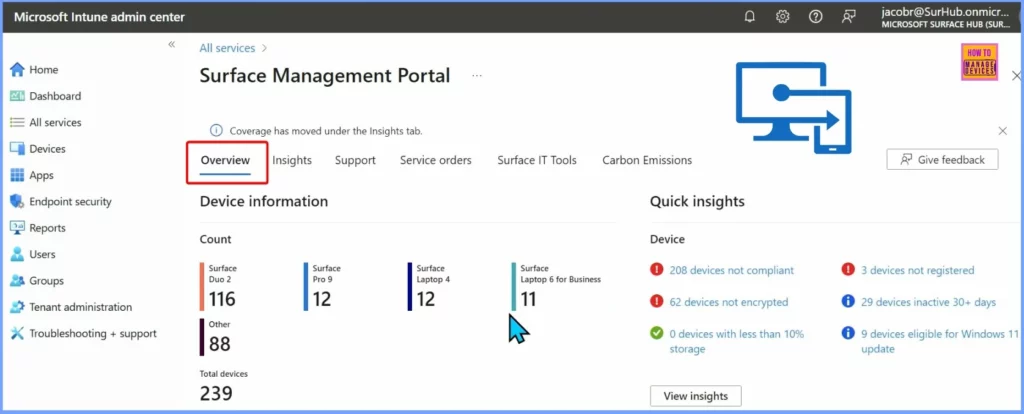Viewport: 1024px width, 414px height.
Task: Switch to the Support tab
Action: tap(355, 160)
